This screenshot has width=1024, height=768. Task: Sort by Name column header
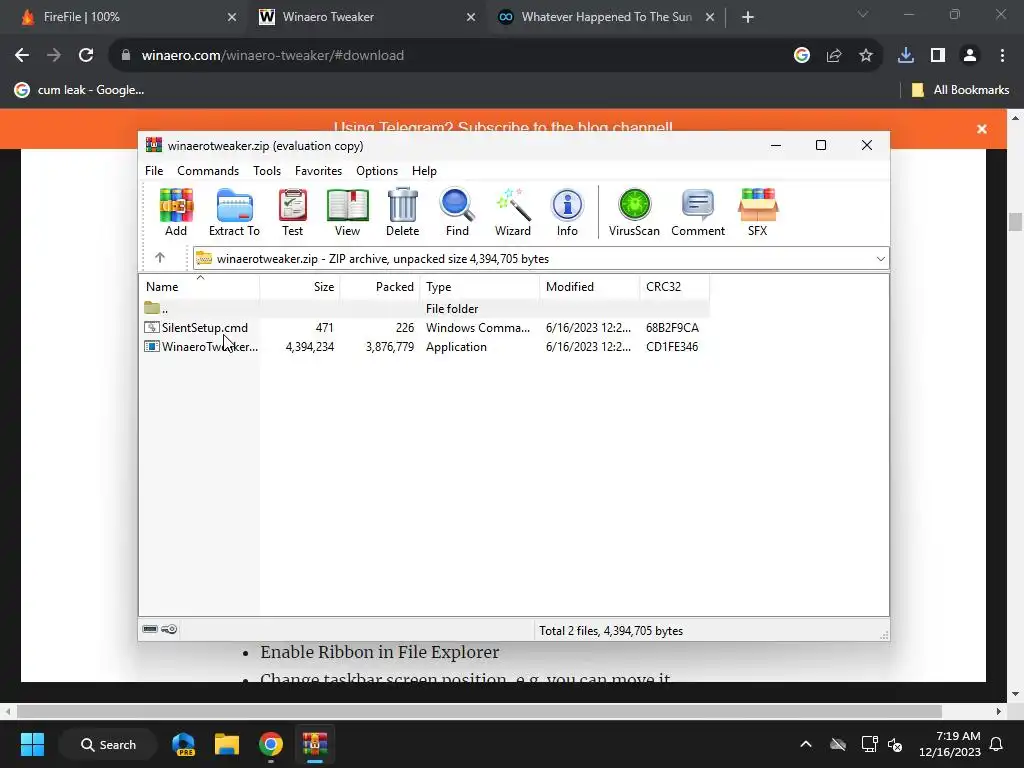pyautogui.click(x=199, y=287)
